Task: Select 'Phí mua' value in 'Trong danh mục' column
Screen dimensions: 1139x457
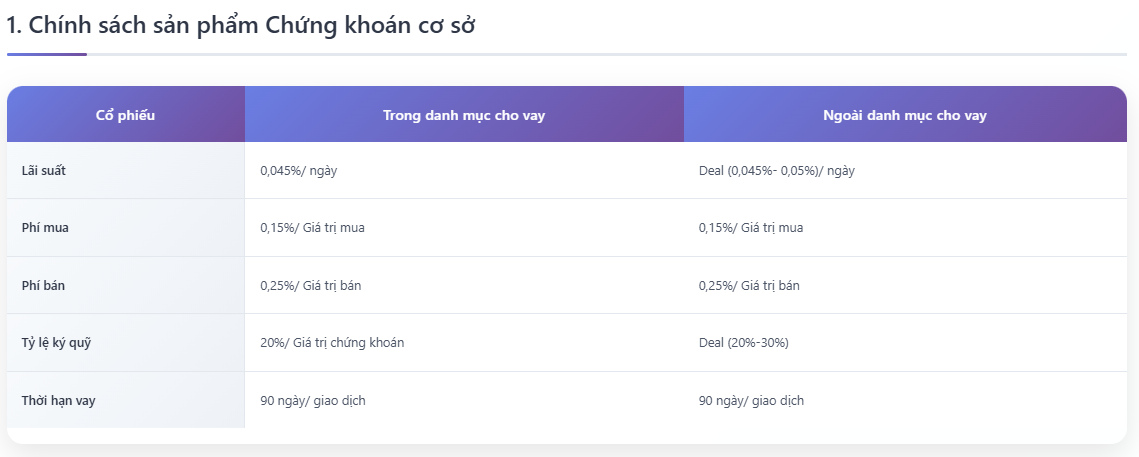Action: (x=312, y=228)
